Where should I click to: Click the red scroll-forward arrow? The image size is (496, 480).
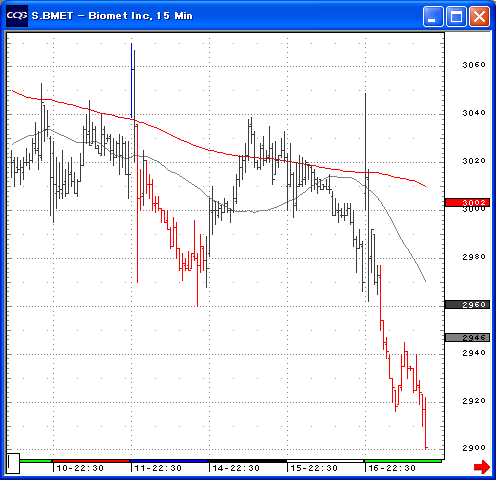point(482,467)
